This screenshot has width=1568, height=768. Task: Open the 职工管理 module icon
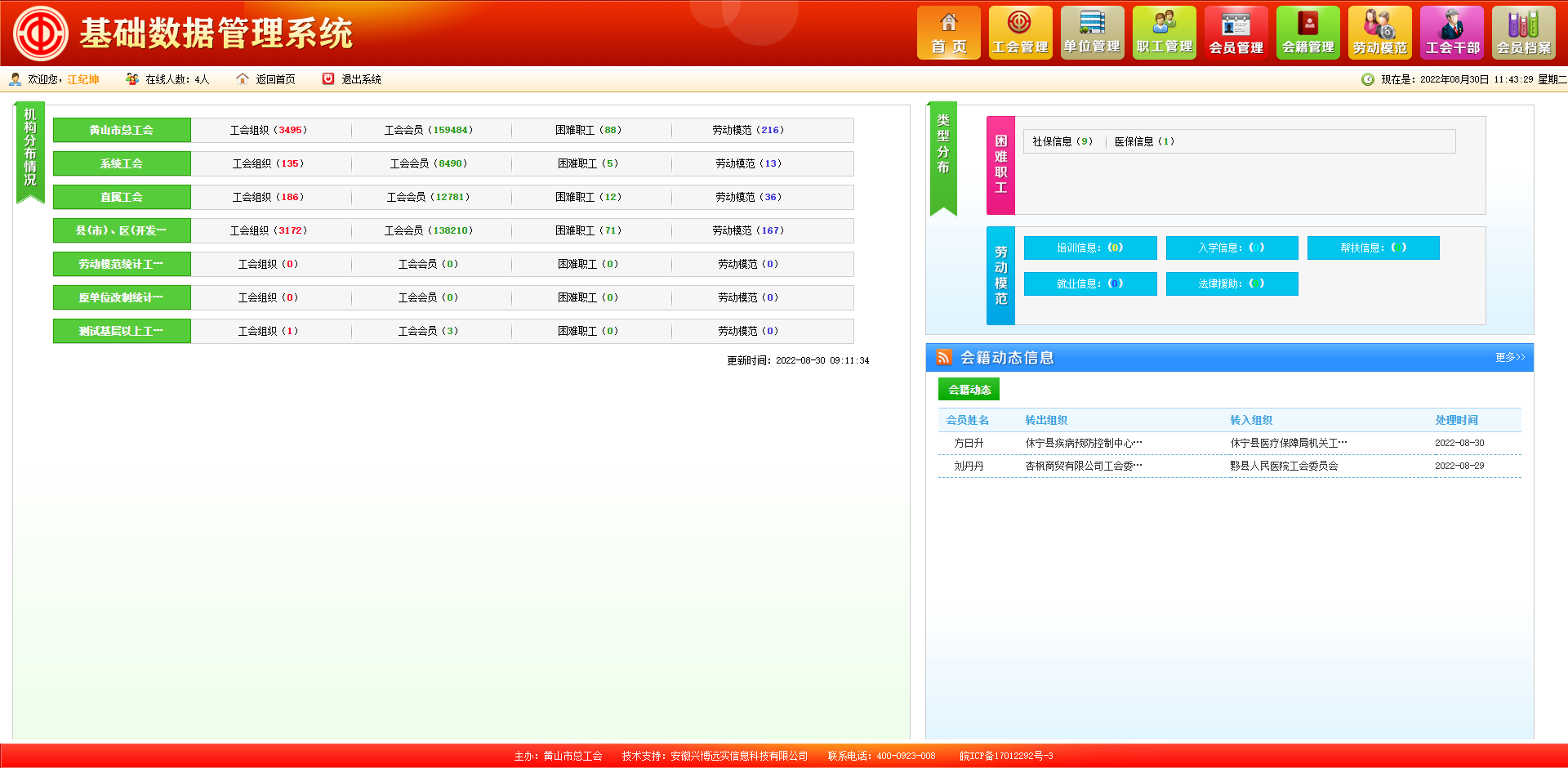[1164, 33]
